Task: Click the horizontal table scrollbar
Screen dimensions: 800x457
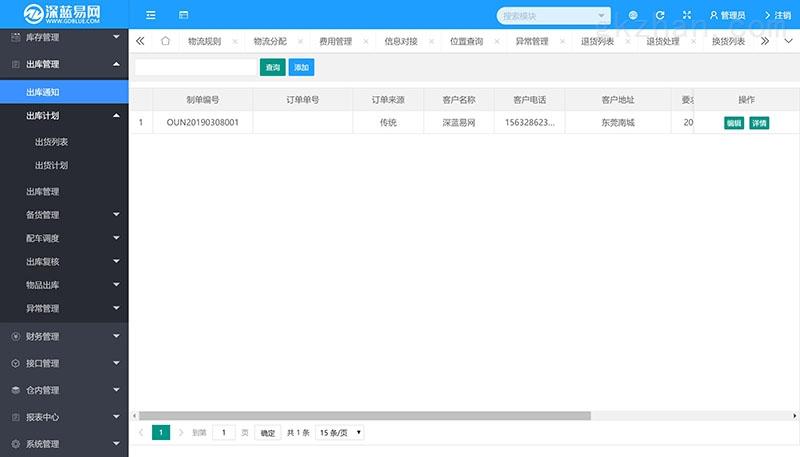Action: [x=365, y=416]
